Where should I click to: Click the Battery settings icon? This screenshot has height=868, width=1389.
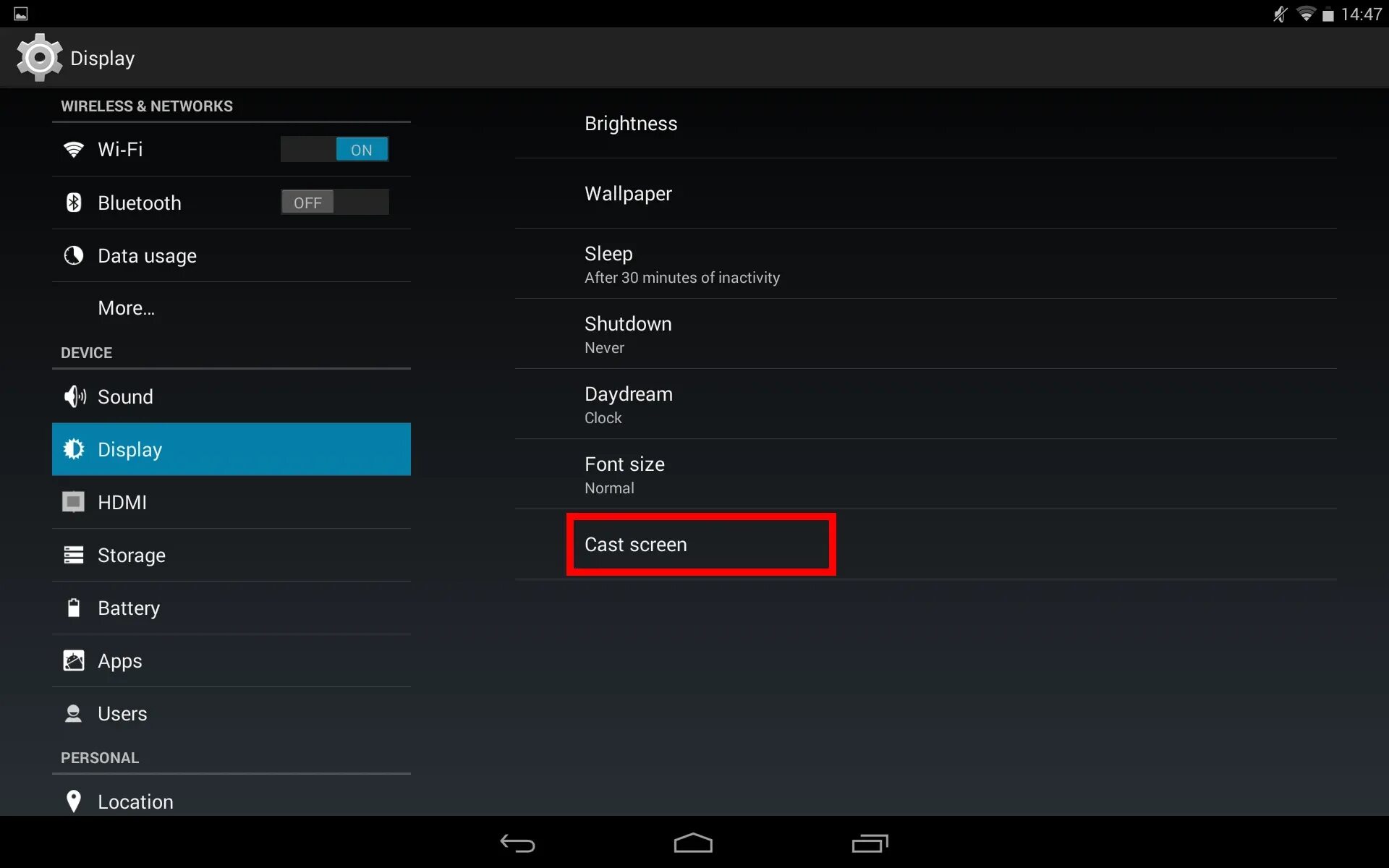point(76,608)
